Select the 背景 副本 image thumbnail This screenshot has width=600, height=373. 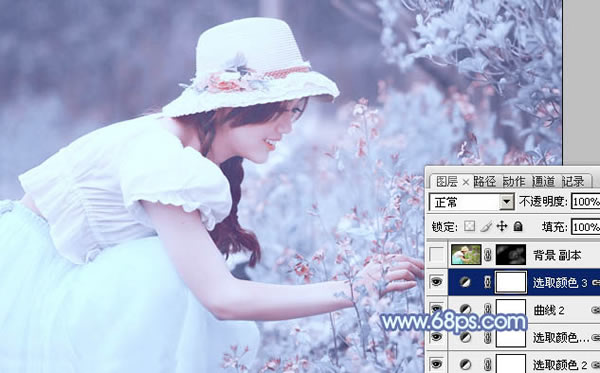466,255
